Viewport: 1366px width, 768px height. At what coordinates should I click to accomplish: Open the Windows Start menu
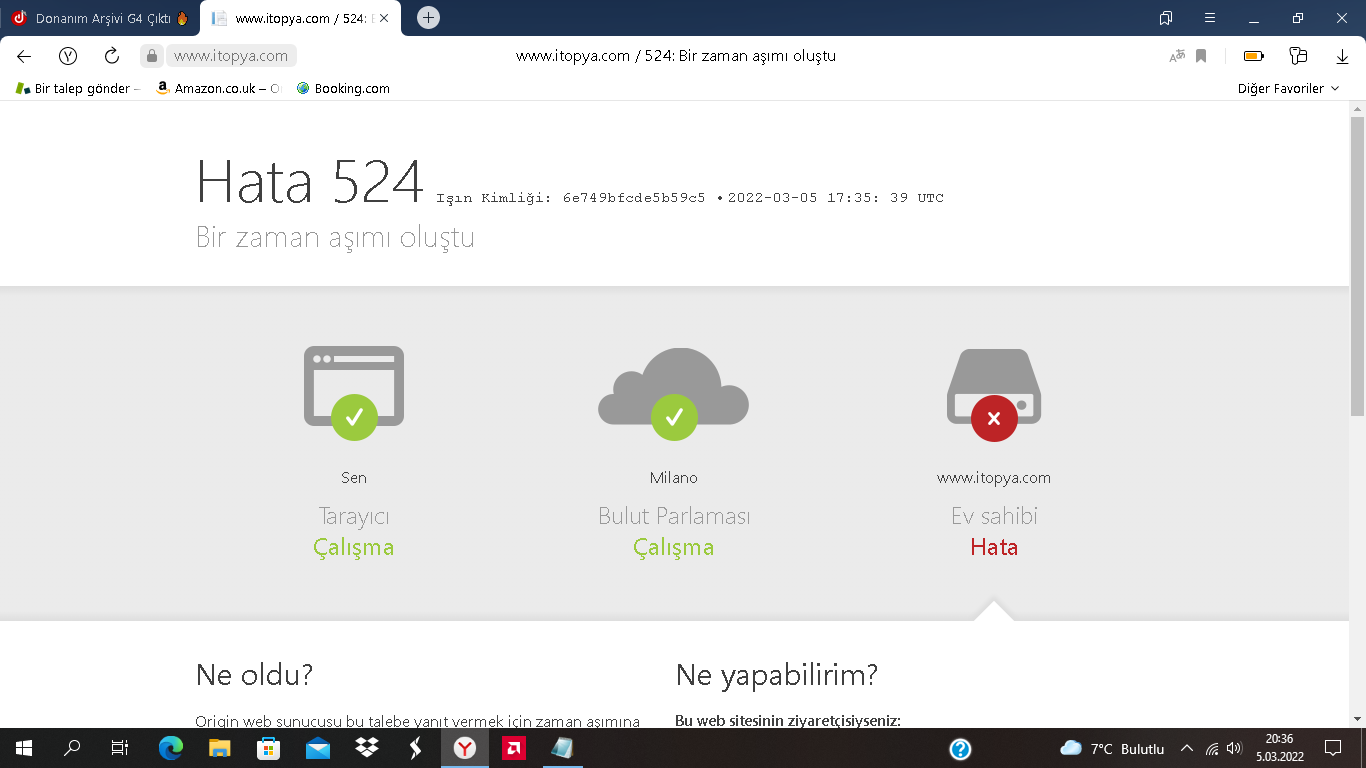[24, 748]
